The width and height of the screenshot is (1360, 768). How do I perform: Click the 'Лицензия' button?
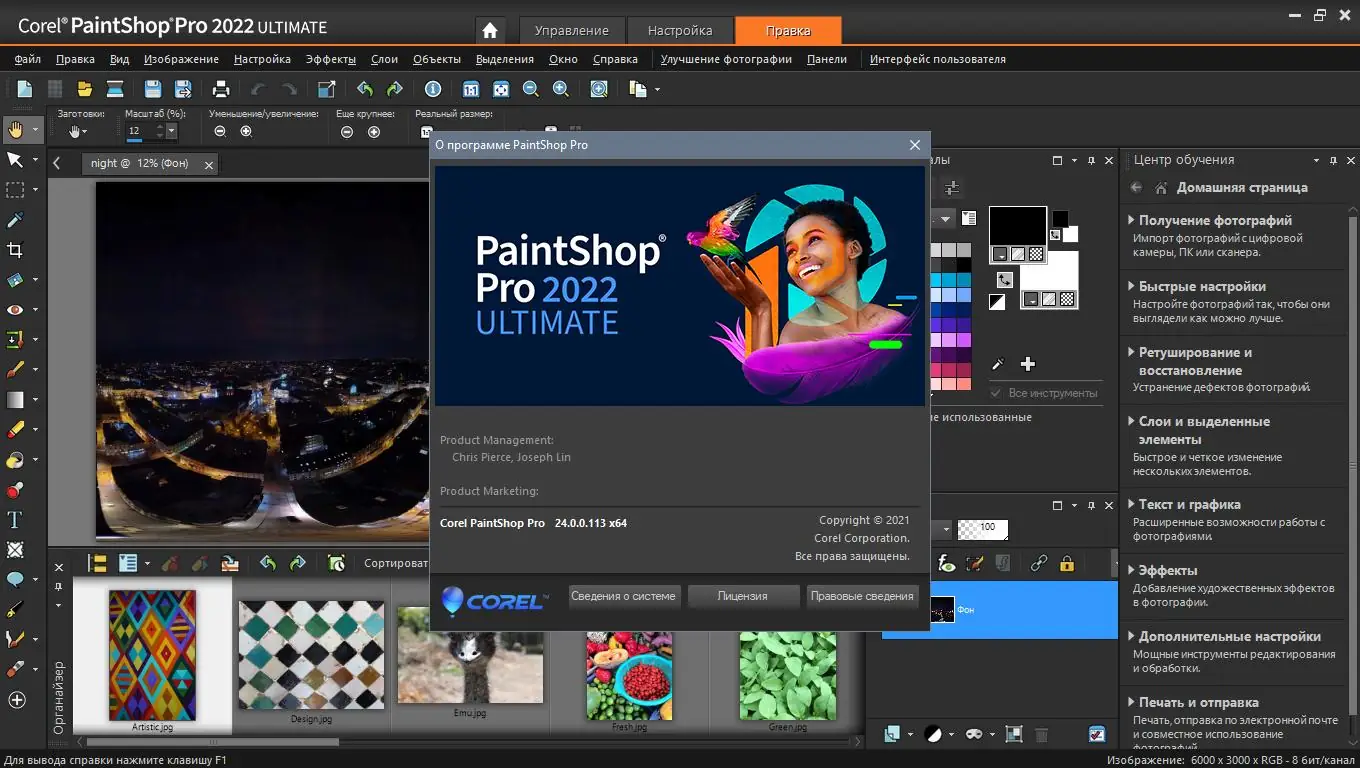(x=743, y=596)
